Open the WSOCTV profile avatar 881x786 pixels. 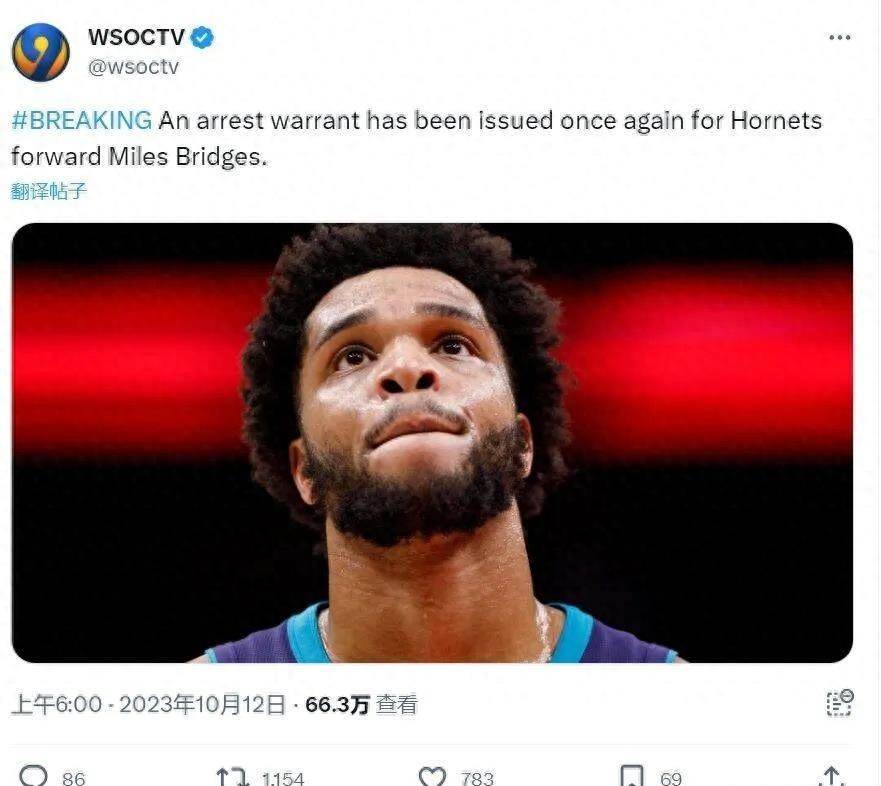pyautogui.click(x=40, y=52)
